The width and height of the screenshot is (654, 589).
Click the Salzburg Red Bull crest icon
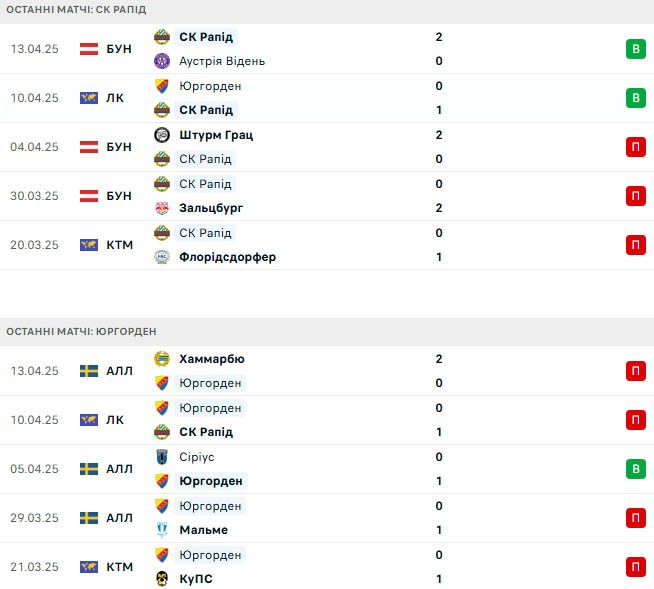click(162, 208)
